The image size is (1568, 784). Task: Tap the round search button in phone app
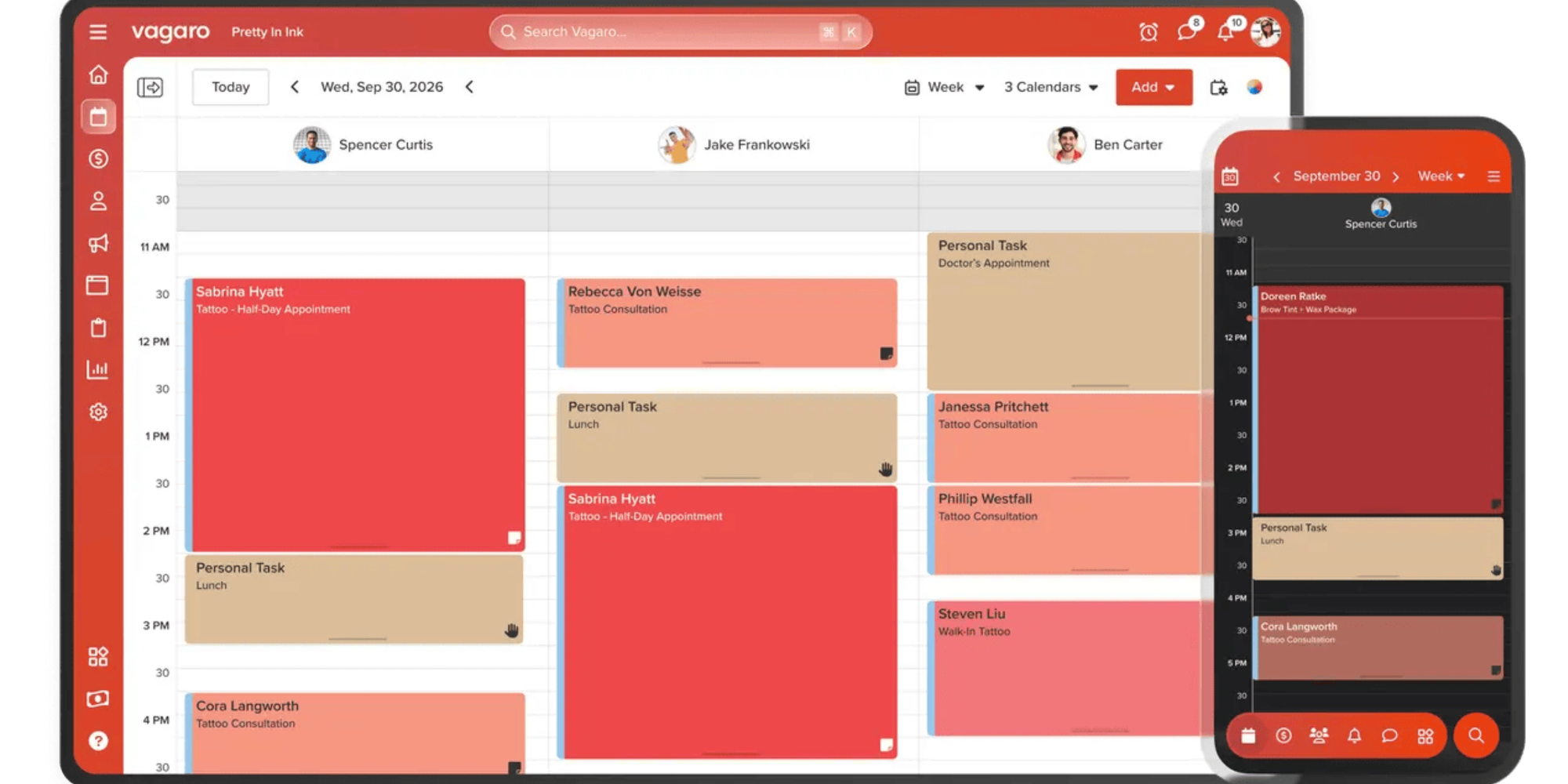(1476, 735)
